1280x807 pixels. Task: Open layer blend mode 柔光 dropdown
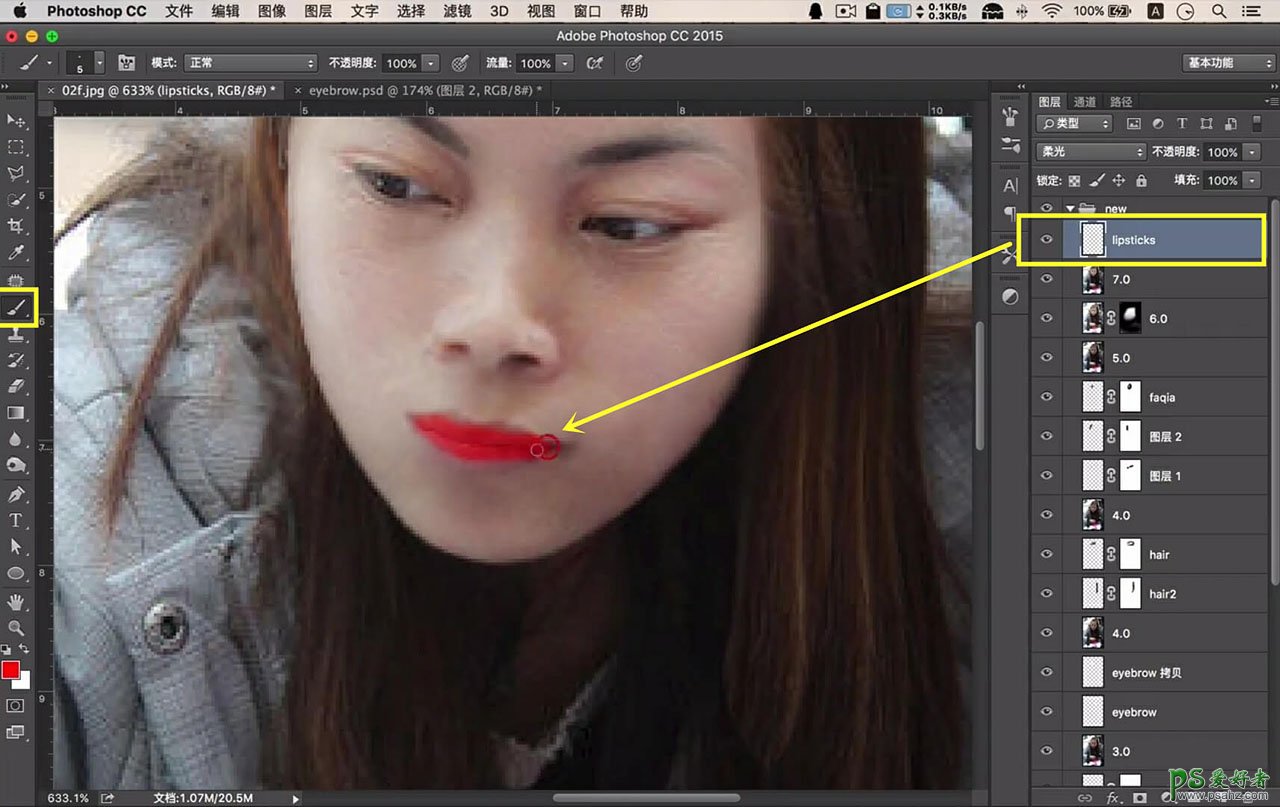tap(1091, 152)
